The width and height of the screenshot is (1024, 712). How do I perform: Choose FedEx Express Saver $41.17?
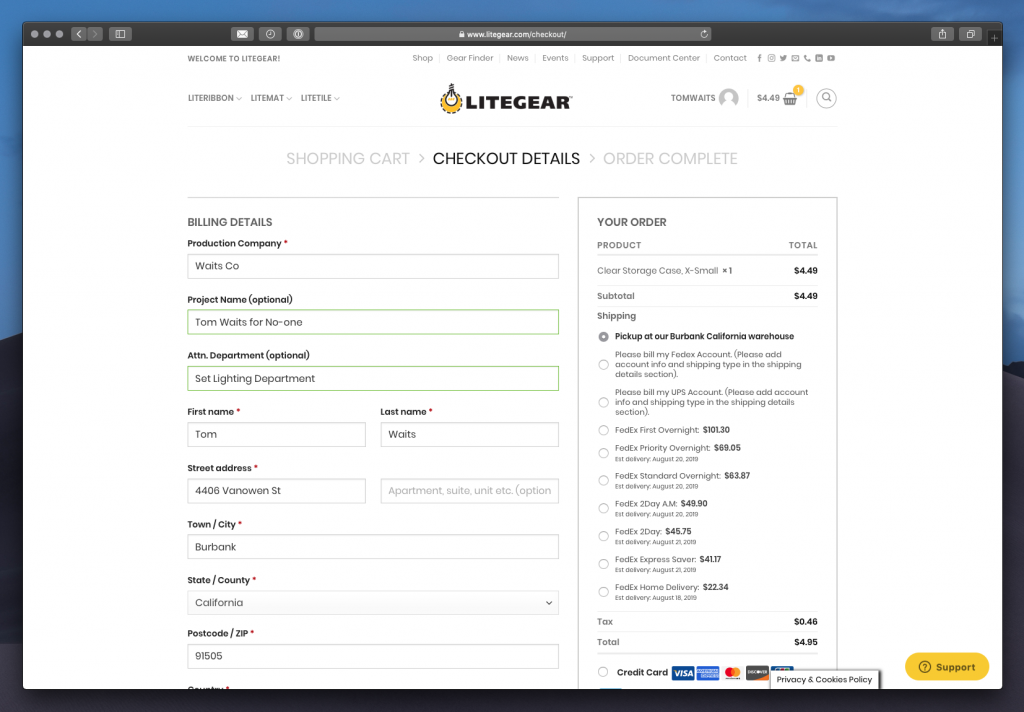pyautogui.click(x=603, y=564)
